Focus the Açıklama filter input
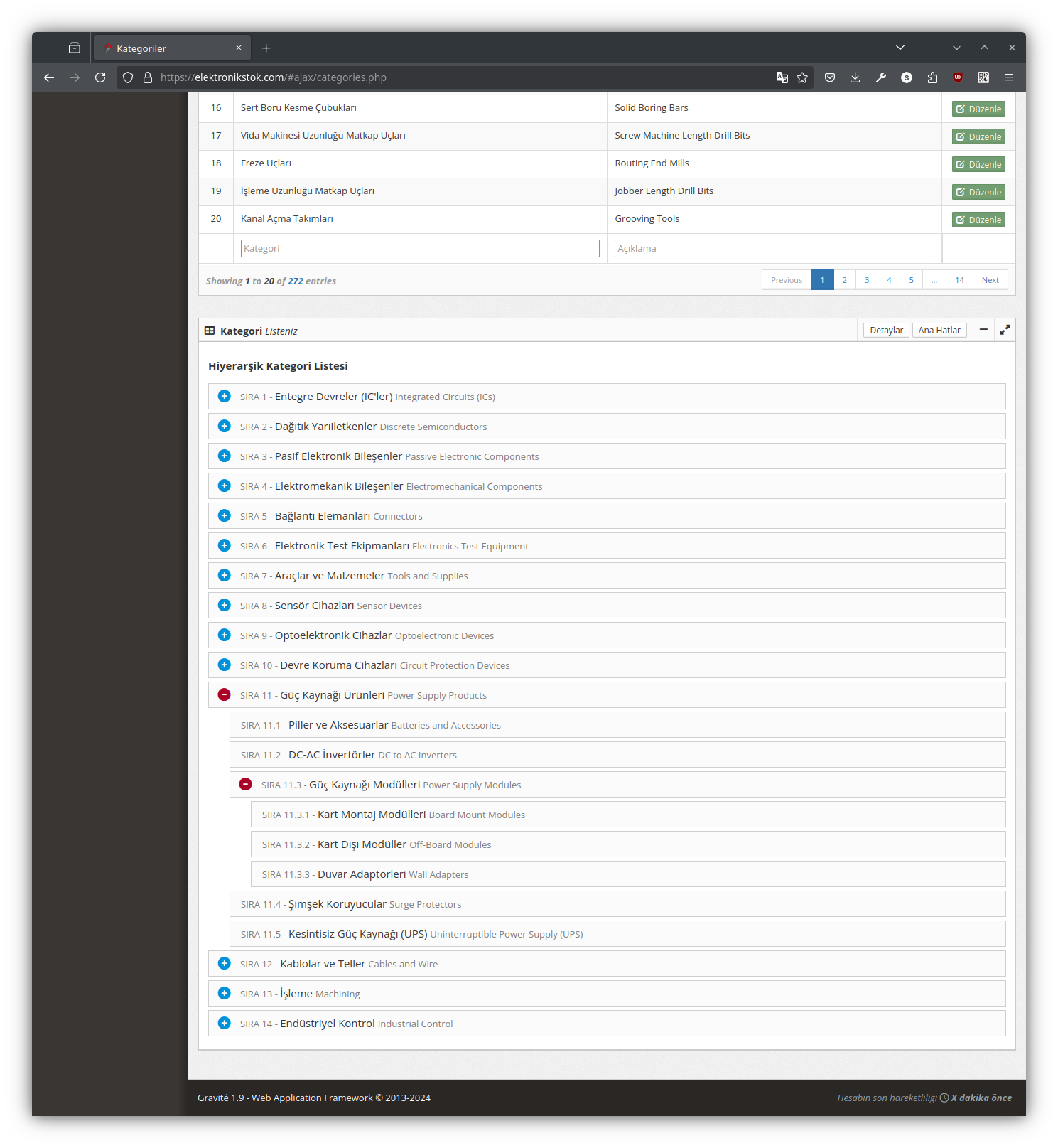1058x1148 pixels. tap(774, 248)
